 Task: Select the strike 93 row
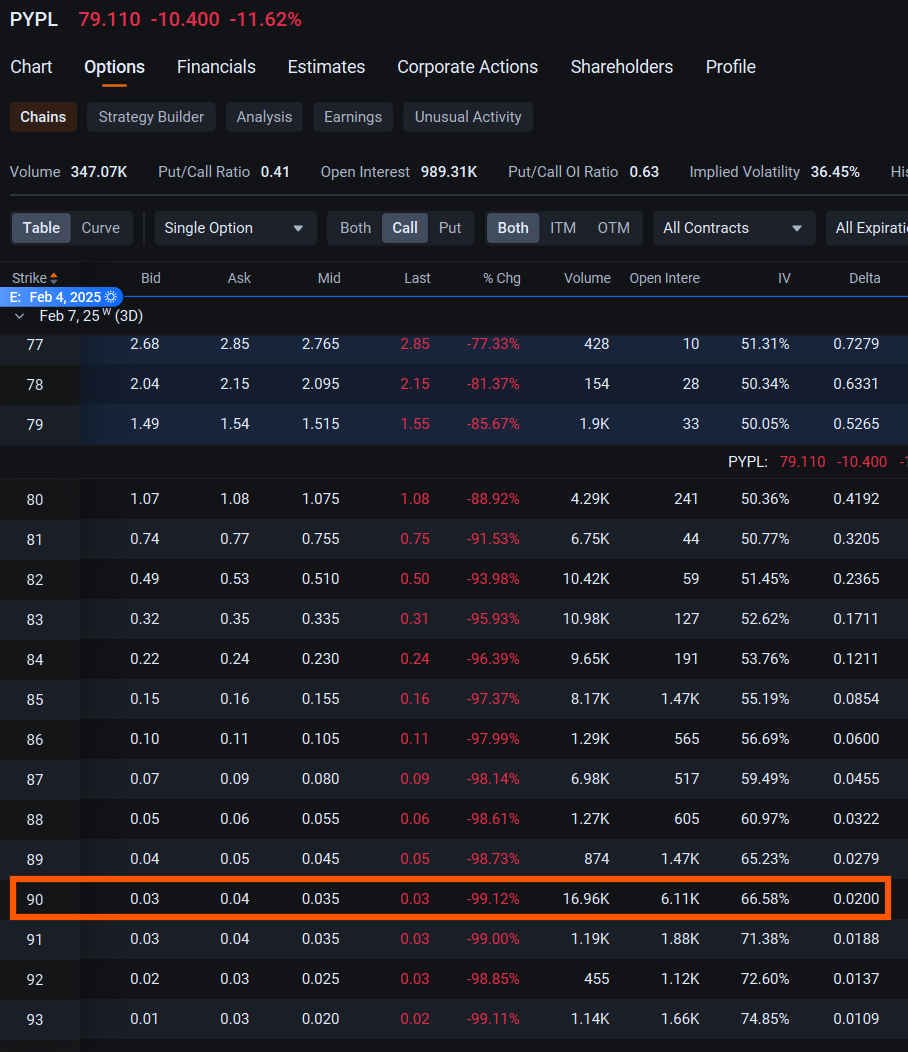click(454, 1019)
